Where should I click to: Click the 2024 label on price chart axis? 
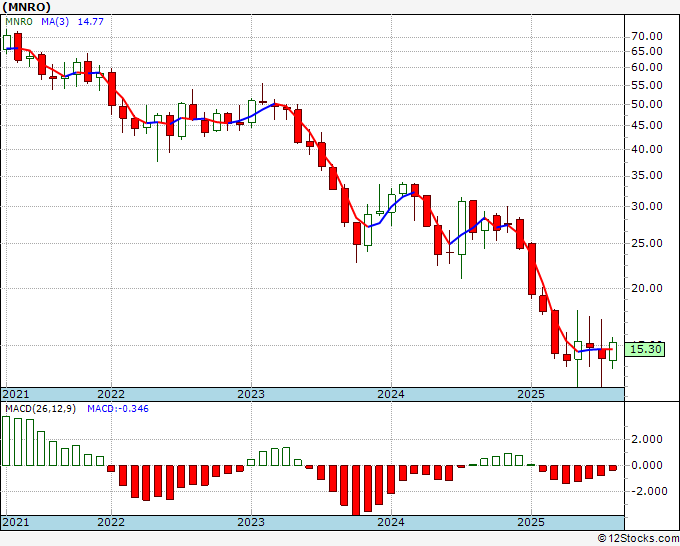pyautogui.click(x=391, y=394)
